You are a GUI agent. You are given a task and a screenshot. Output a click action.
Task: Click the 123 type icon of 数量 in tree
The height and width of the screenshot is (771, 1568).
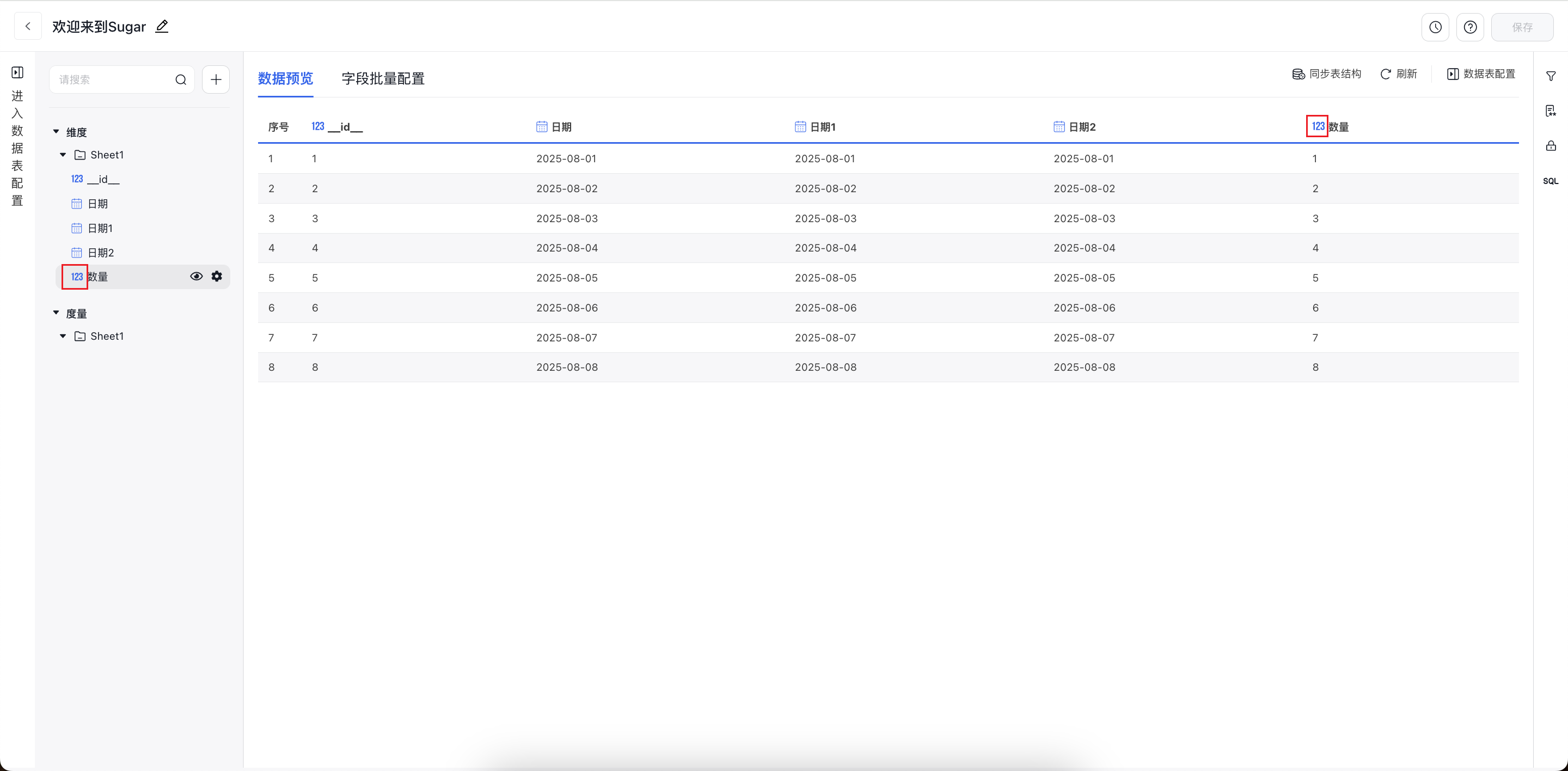point(77,276)
